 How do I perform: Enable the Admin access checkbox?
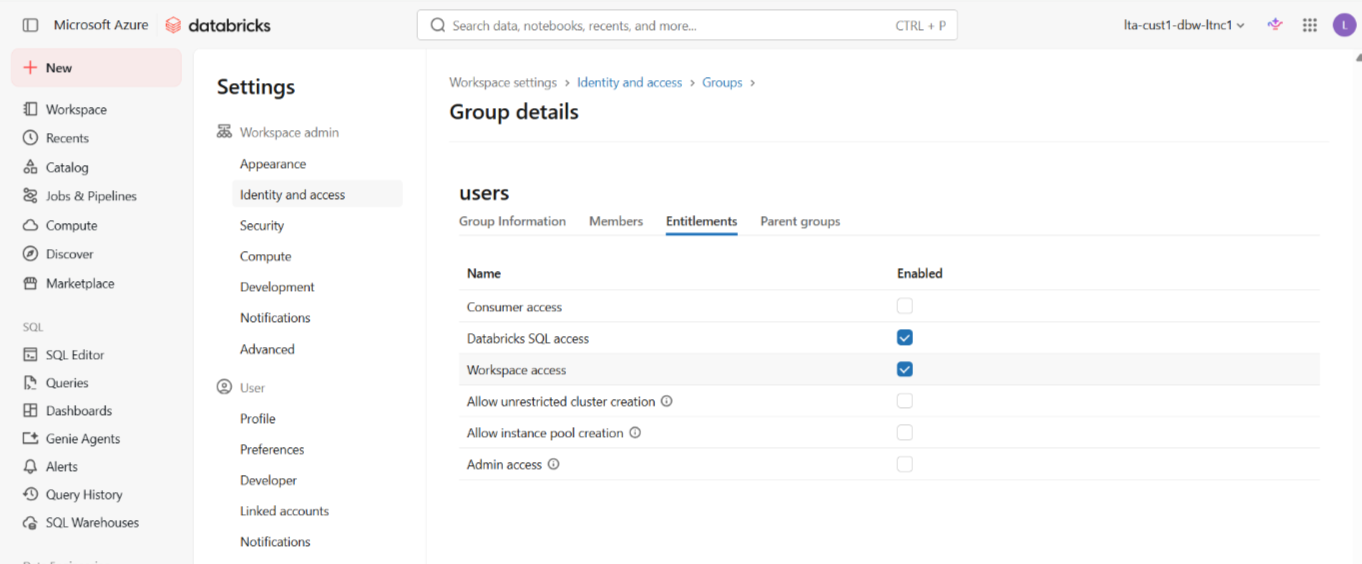[905, 464]
